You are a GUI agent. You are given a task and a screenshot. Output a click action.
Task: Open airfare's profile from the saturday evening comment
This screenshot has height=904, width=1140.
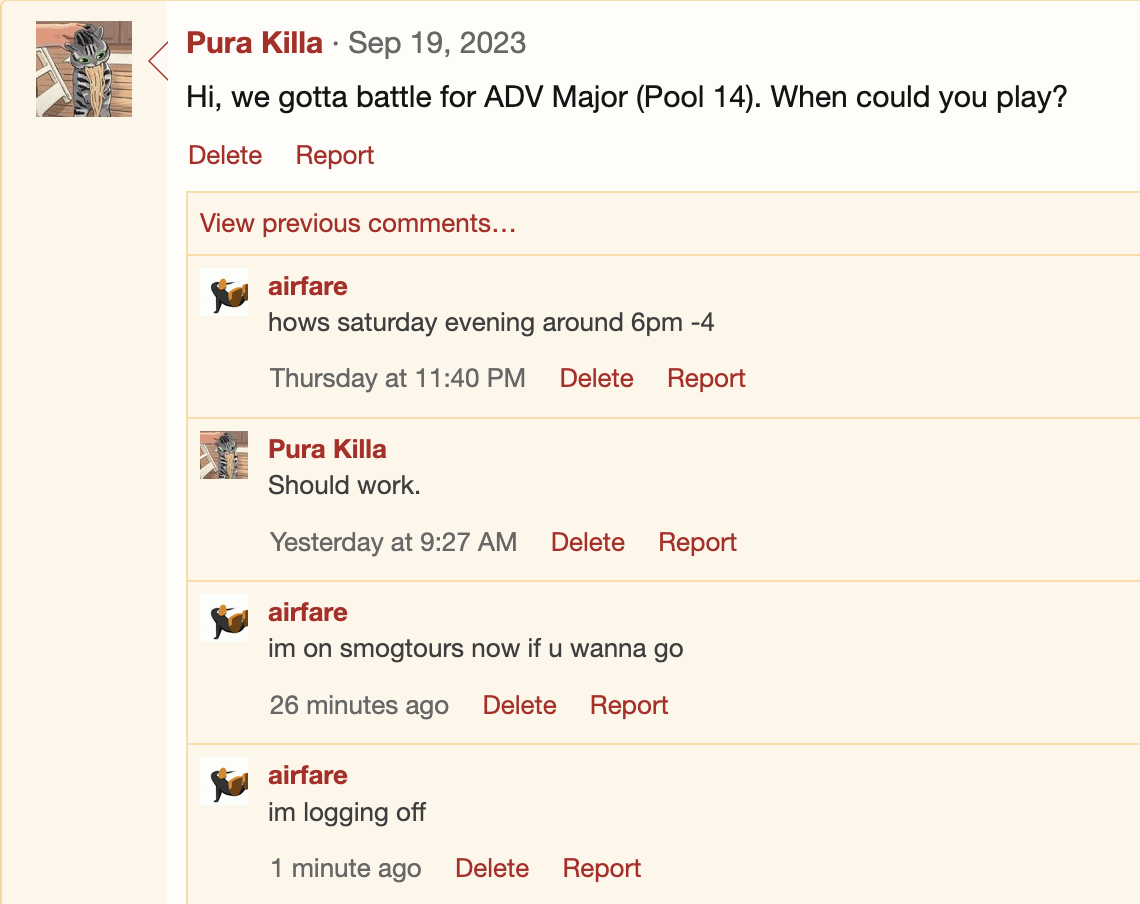point(308,286)
